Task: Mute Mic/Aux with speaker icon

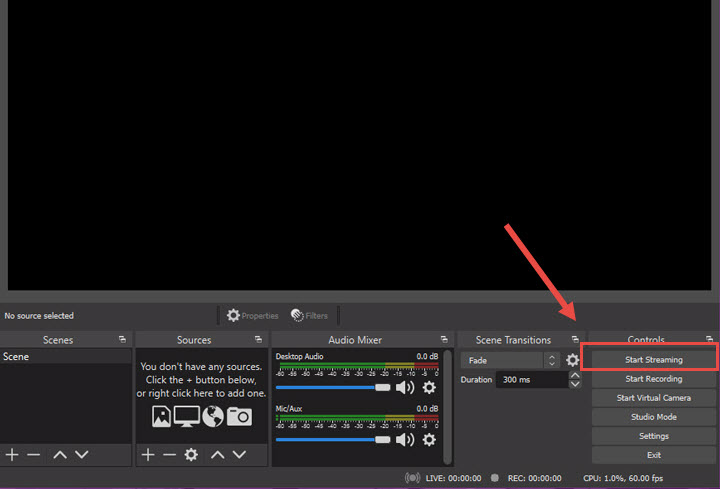Action: pos(405,440)
